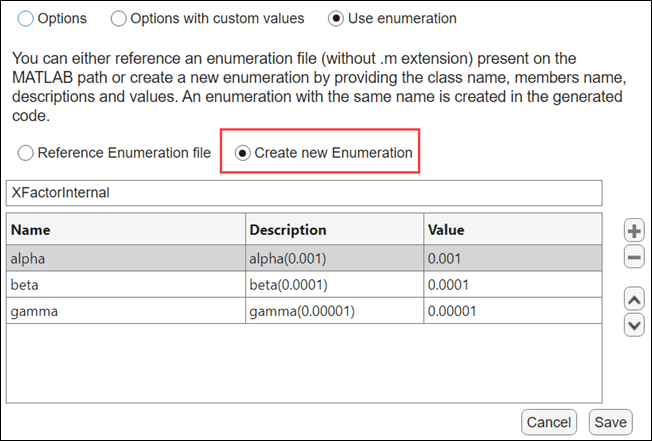
Task: Select the Options radio button
Action: point(26,18)
